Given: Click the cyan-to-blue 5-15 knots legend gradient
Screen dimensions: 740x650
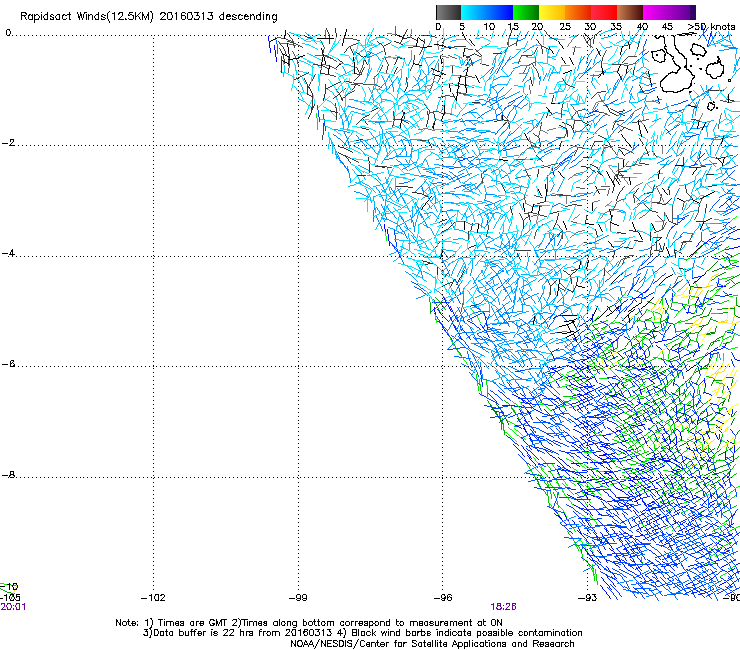Looking at the screenshot, I should click(487, 12).
